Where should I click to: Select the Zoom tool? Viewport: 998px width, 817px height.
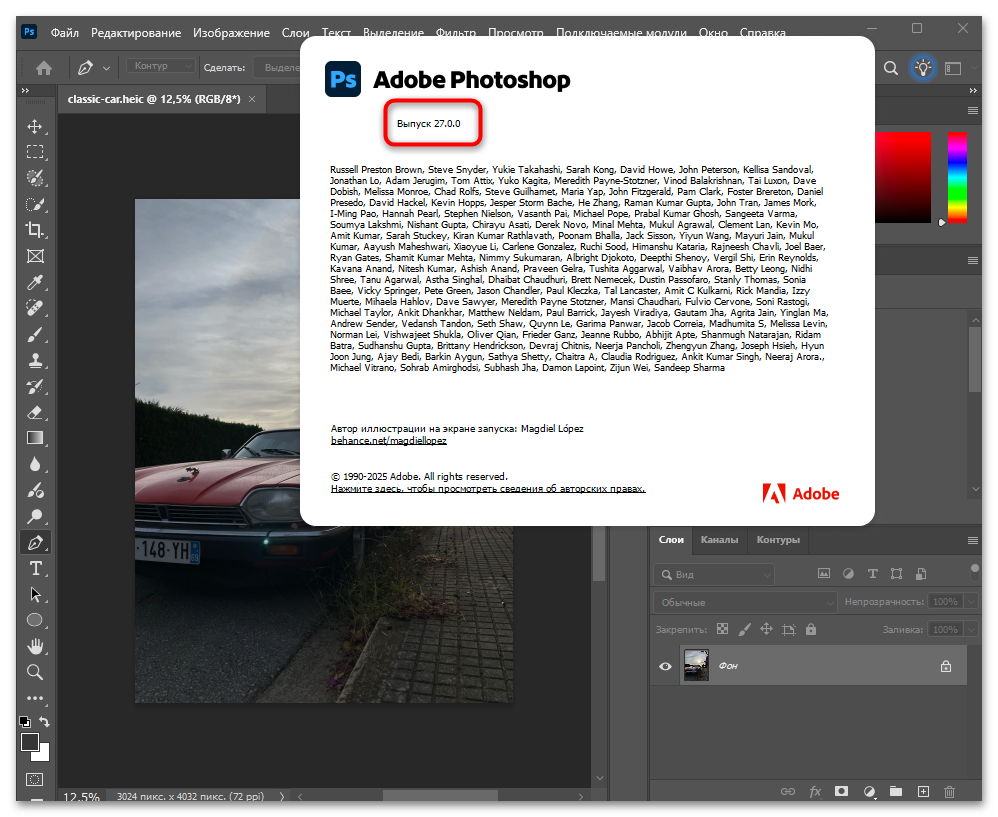click(x=36, y=672)
